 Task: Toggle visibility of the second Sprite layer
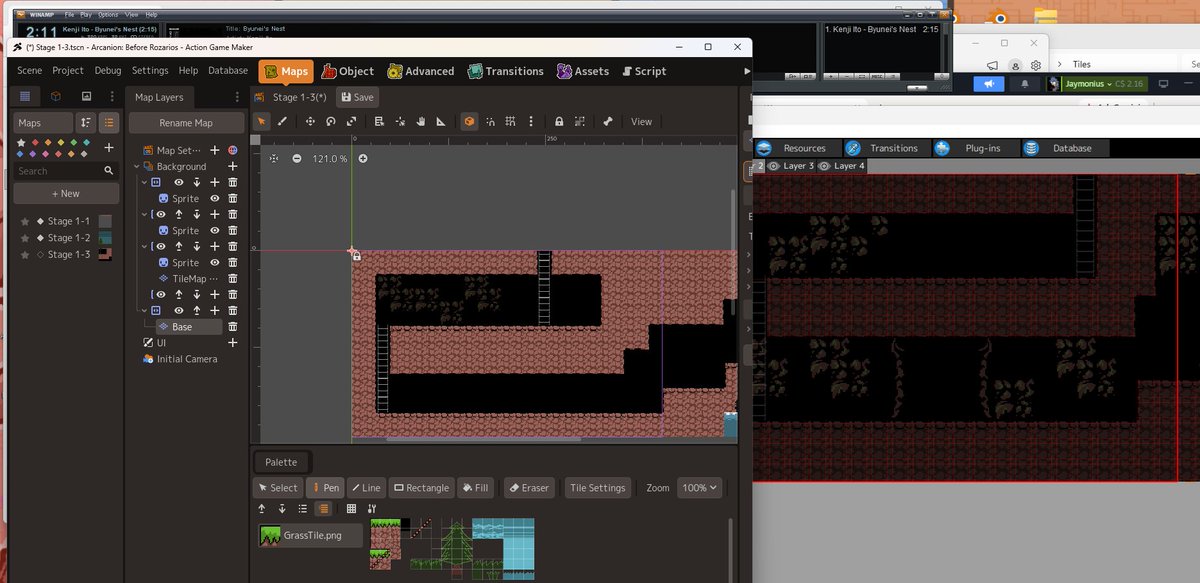214,231
